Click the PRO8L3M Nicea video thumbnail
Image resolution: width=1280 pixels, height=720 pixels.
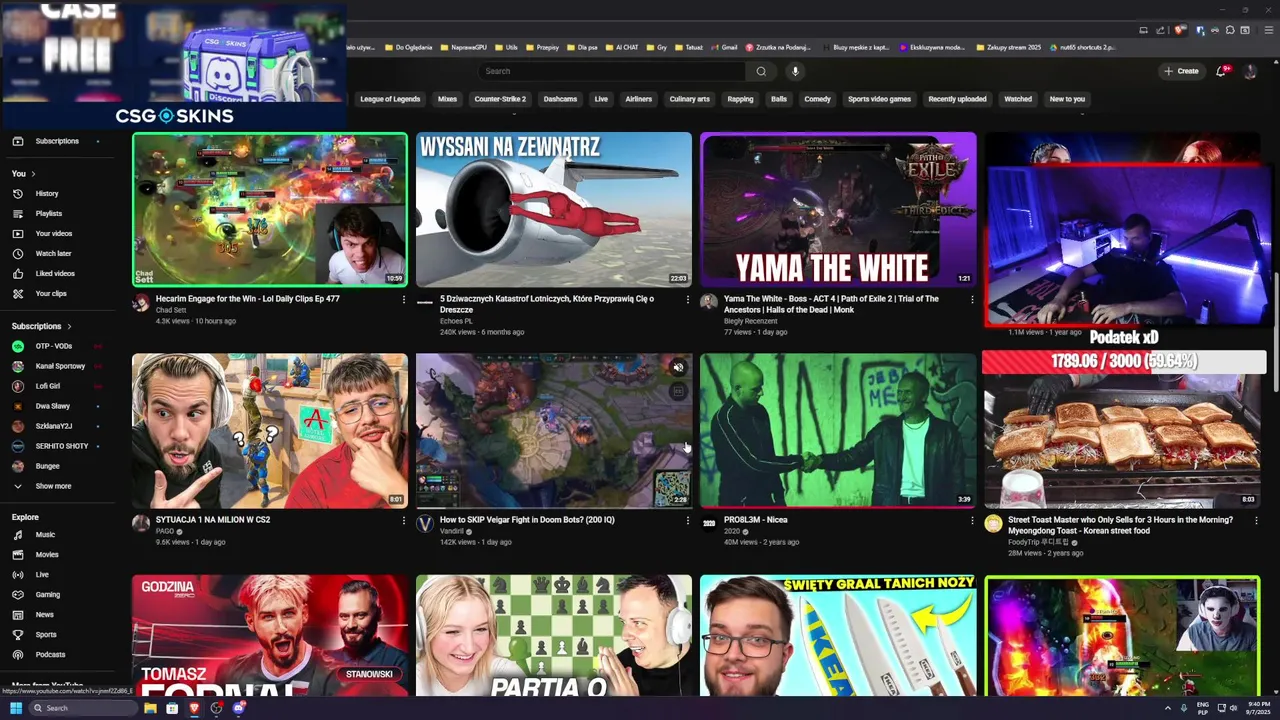pos(838,430)
